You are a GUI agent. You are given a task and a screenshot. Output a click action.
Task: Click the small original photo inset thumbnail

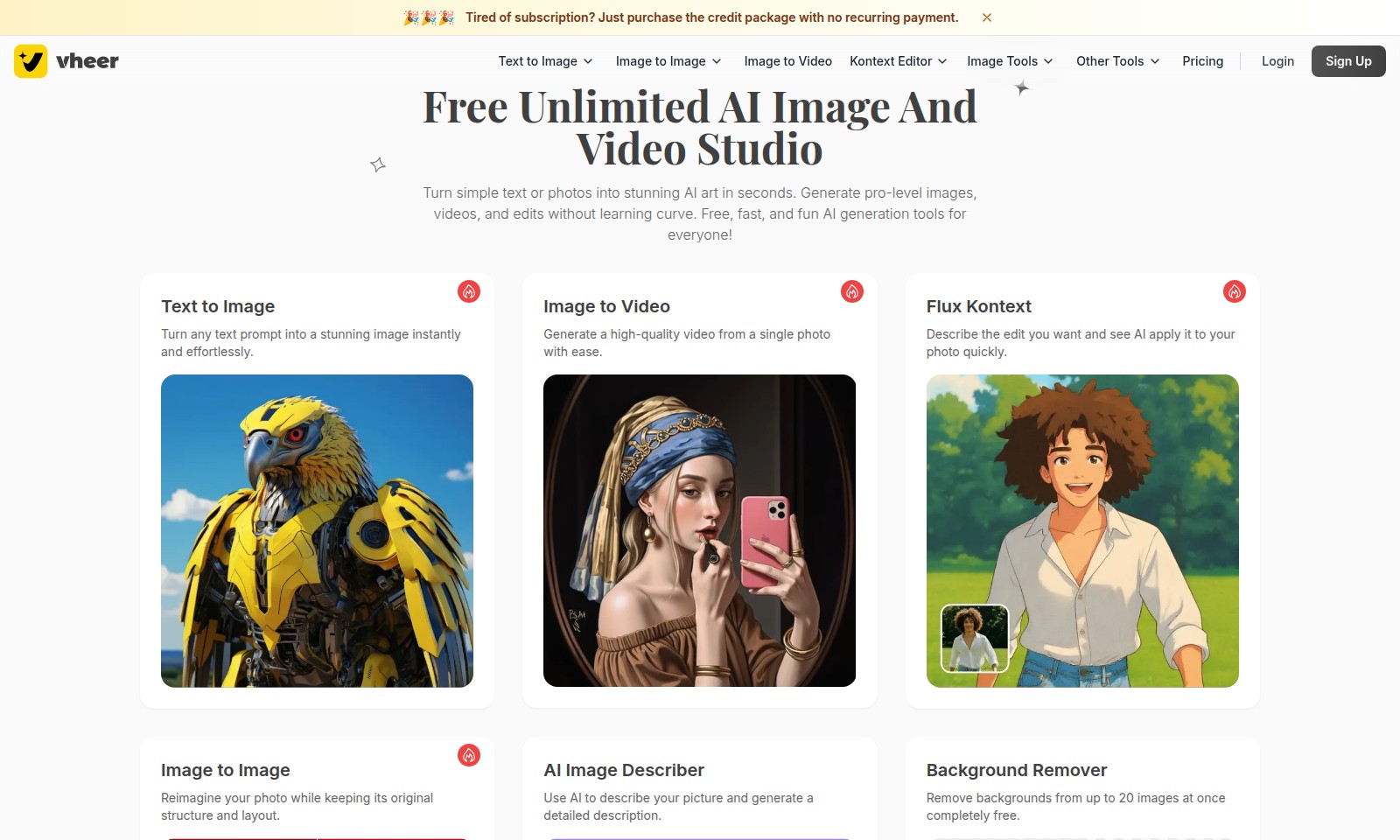tap(975, 639)
